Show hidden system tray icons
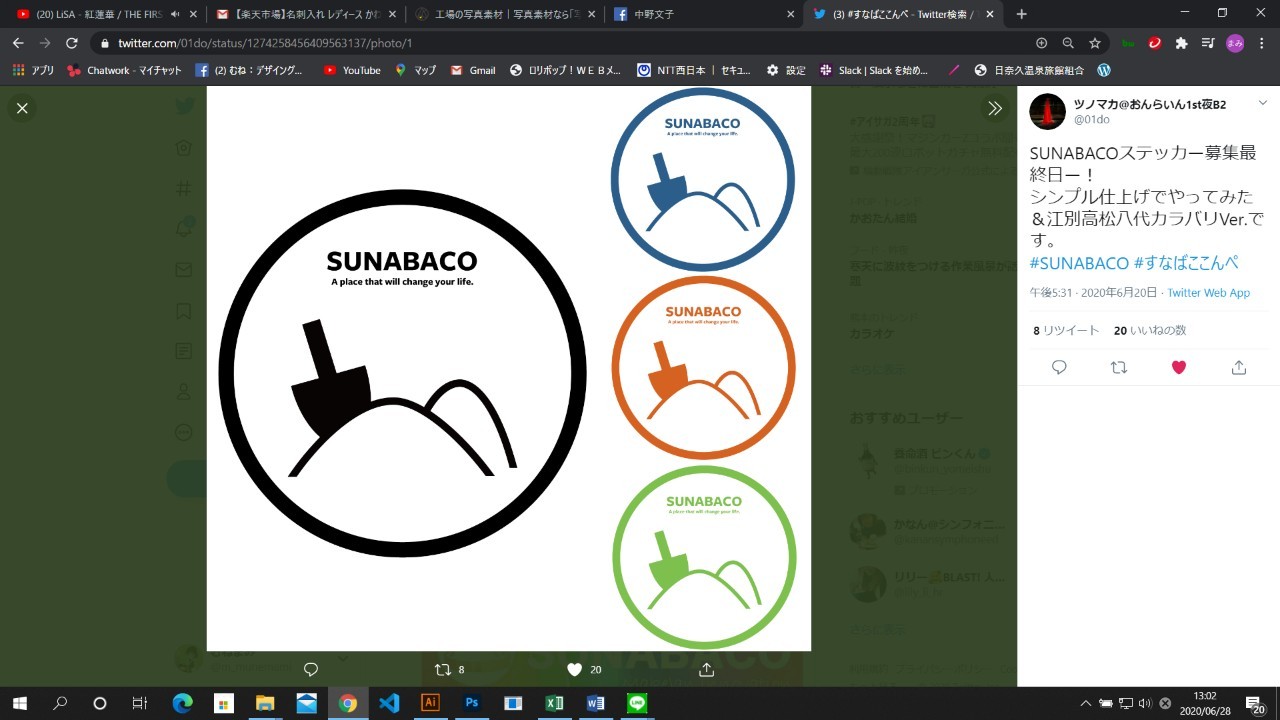 click(1085, 703)
